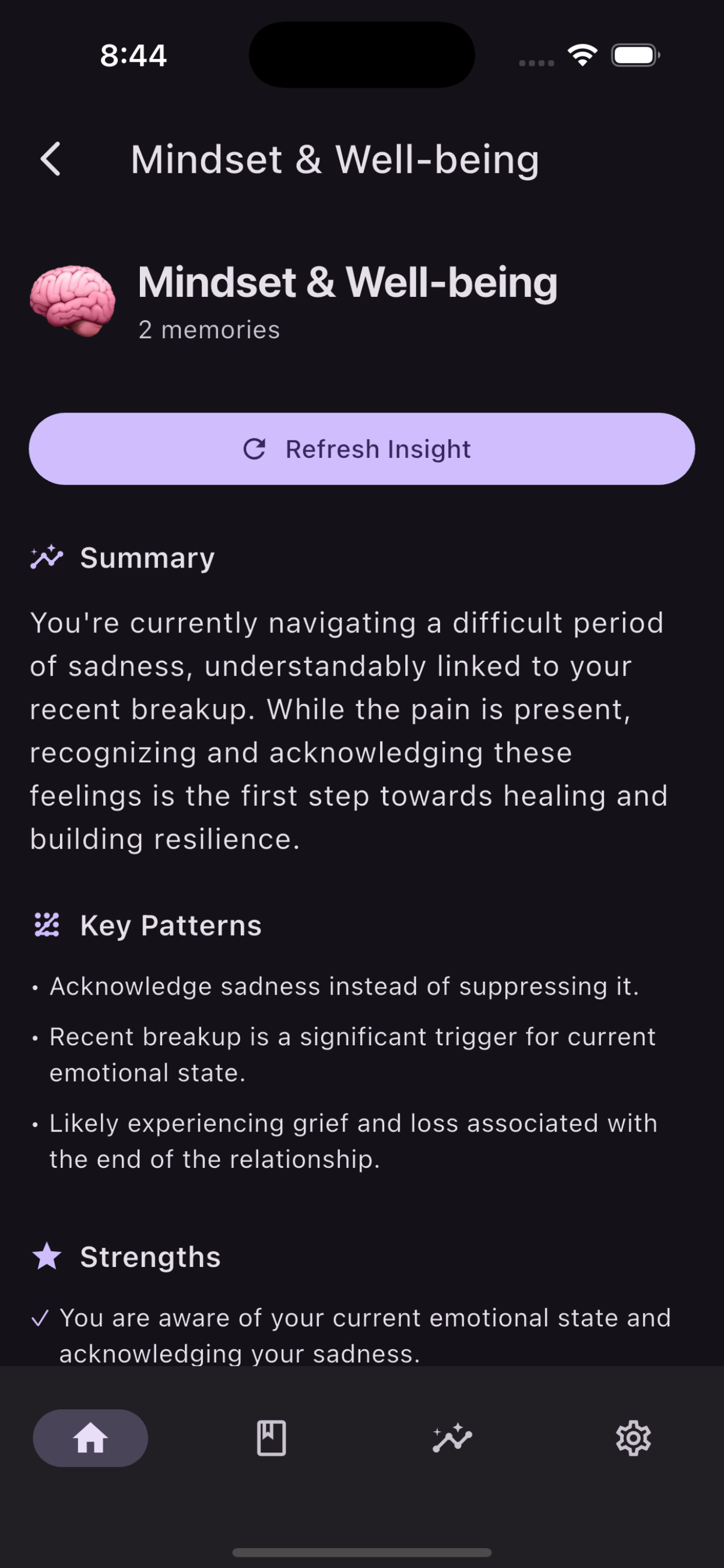Tap the 2 memories count label

point(209,330)
